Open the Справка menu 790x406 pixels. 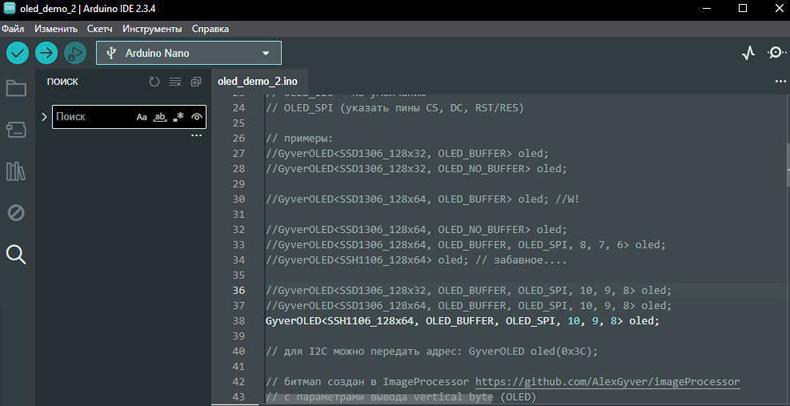[210, 29]
